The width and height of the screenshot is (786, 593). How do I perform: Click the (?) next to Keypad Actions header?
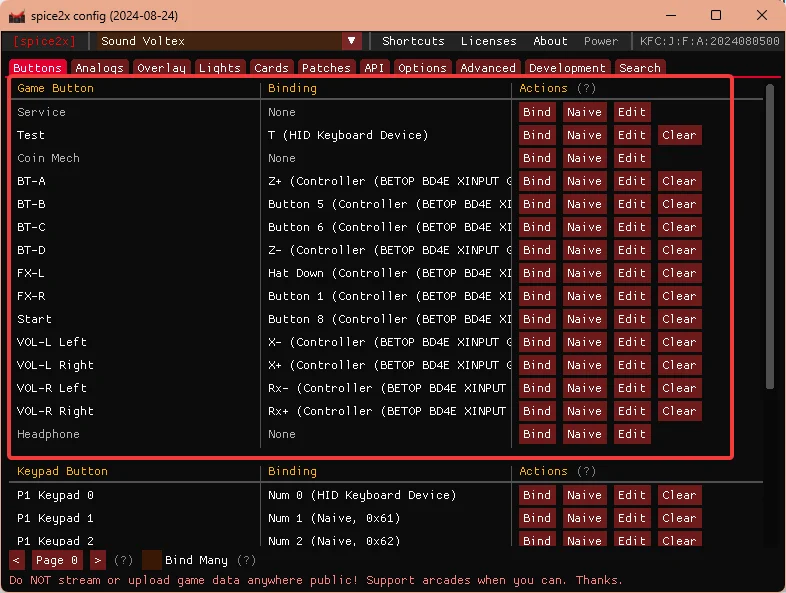586,471
